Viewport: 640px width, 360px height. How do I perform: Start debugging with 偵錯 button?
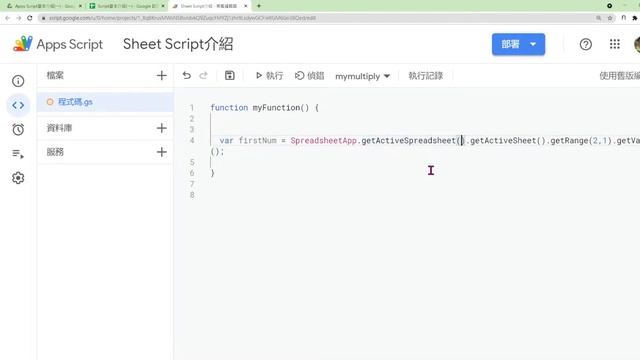tap(309, 76)
